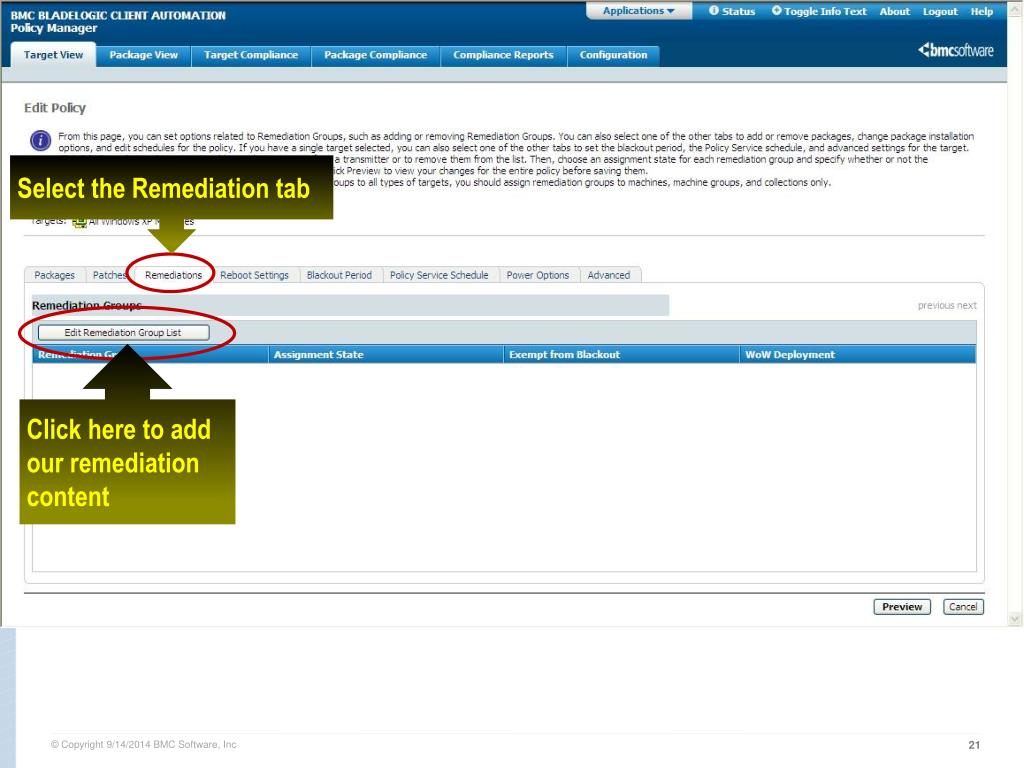1024x768 pixels.
Task: Click the bmcsoftware logo
Action: point(956,50)
